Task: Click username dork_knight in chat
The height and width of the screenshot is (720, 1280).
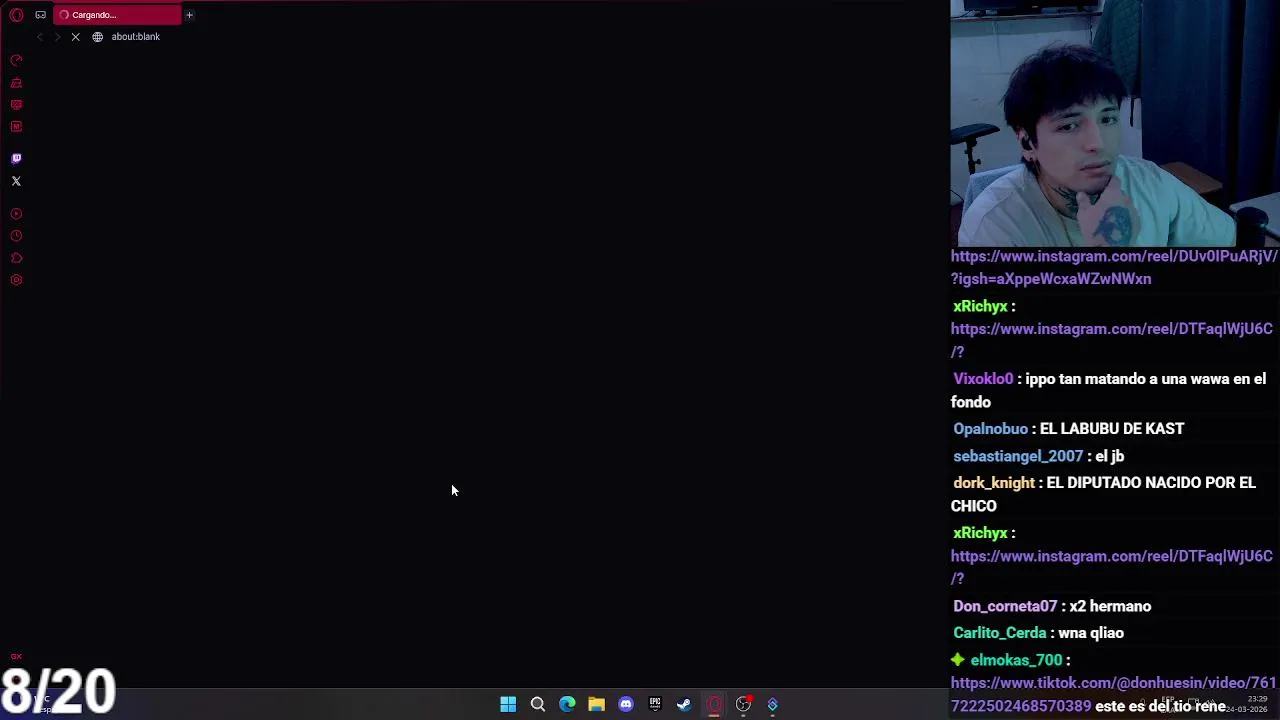Action: [x=994, y=483]
